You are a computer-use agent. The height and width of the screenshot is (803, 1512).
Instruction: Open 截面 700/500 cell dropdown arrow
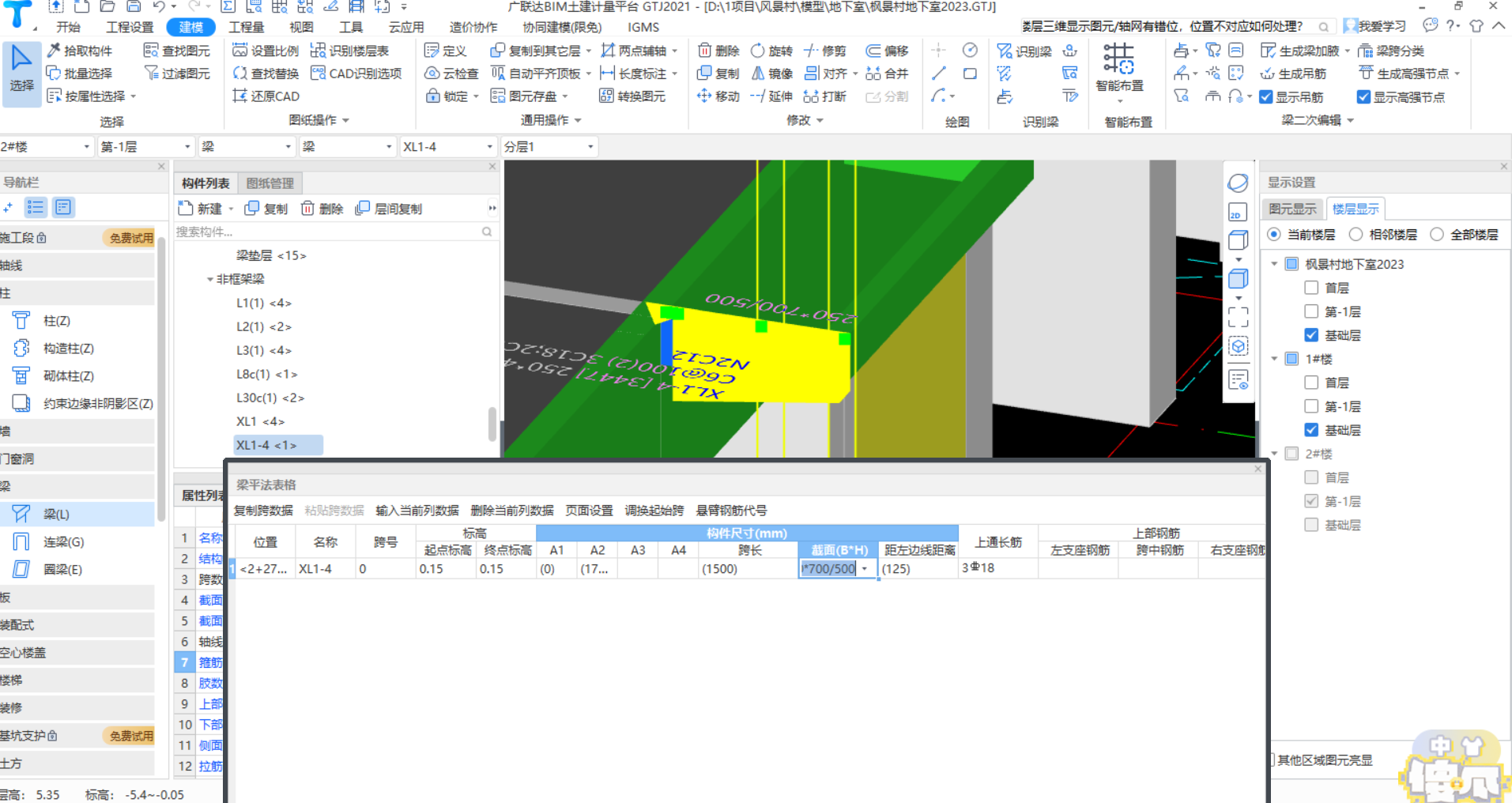click(865, 569)
